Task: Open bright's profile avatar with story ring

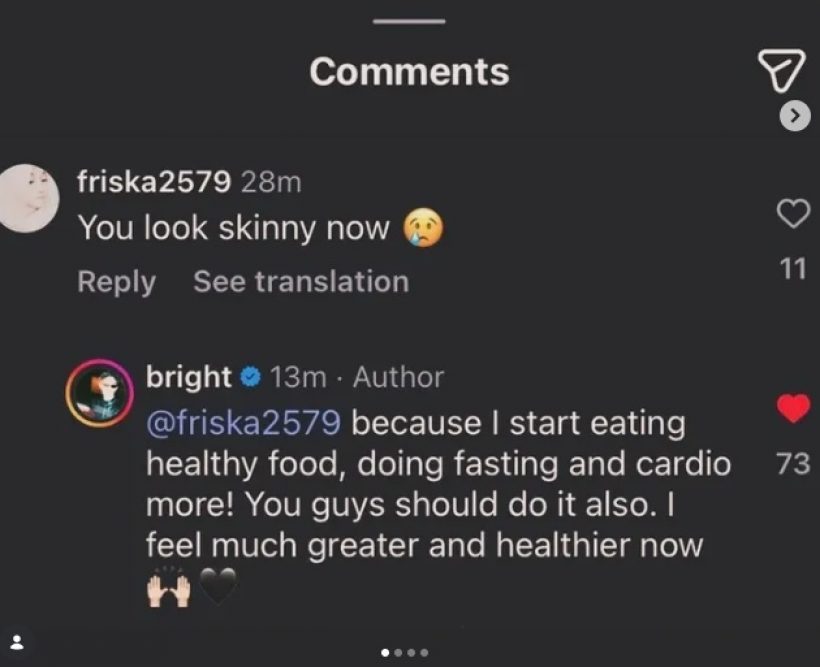Action: [x=98, y=389]
